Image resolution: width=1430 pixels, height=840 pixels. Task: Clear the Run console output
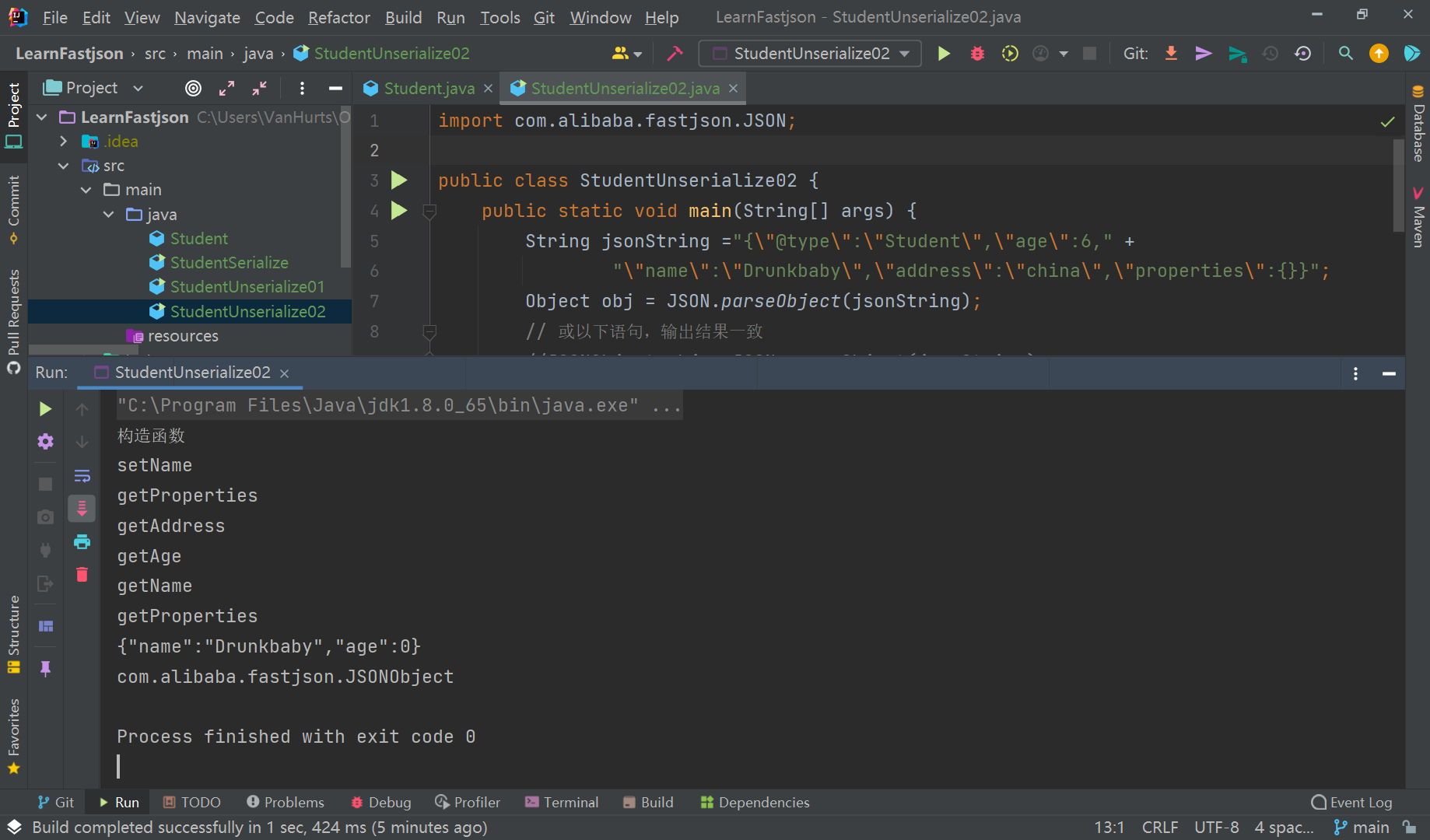pyautogui.click(x=82, y=575)
